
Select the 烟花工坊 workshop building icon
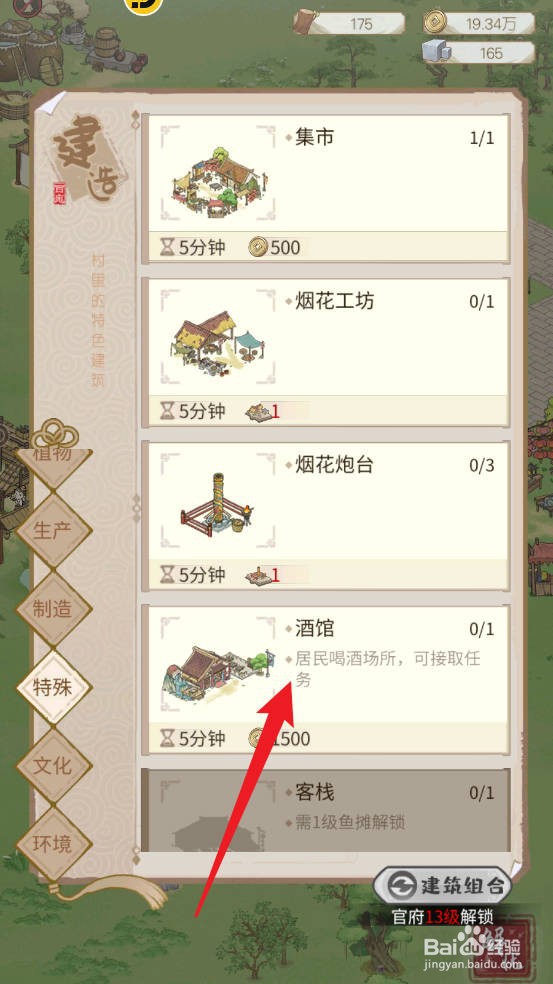[x=217, y=343]
